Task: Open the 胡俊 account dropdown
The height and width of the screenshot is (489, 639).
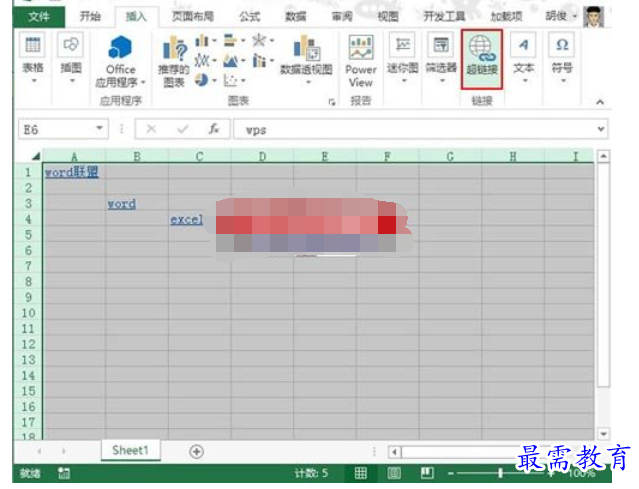Action: coord(575,16)
